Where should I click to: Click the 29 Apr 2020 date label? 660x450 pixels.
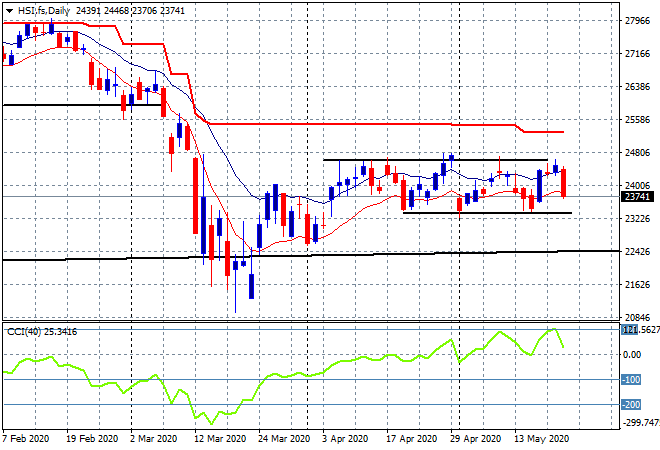click(475, 439)
